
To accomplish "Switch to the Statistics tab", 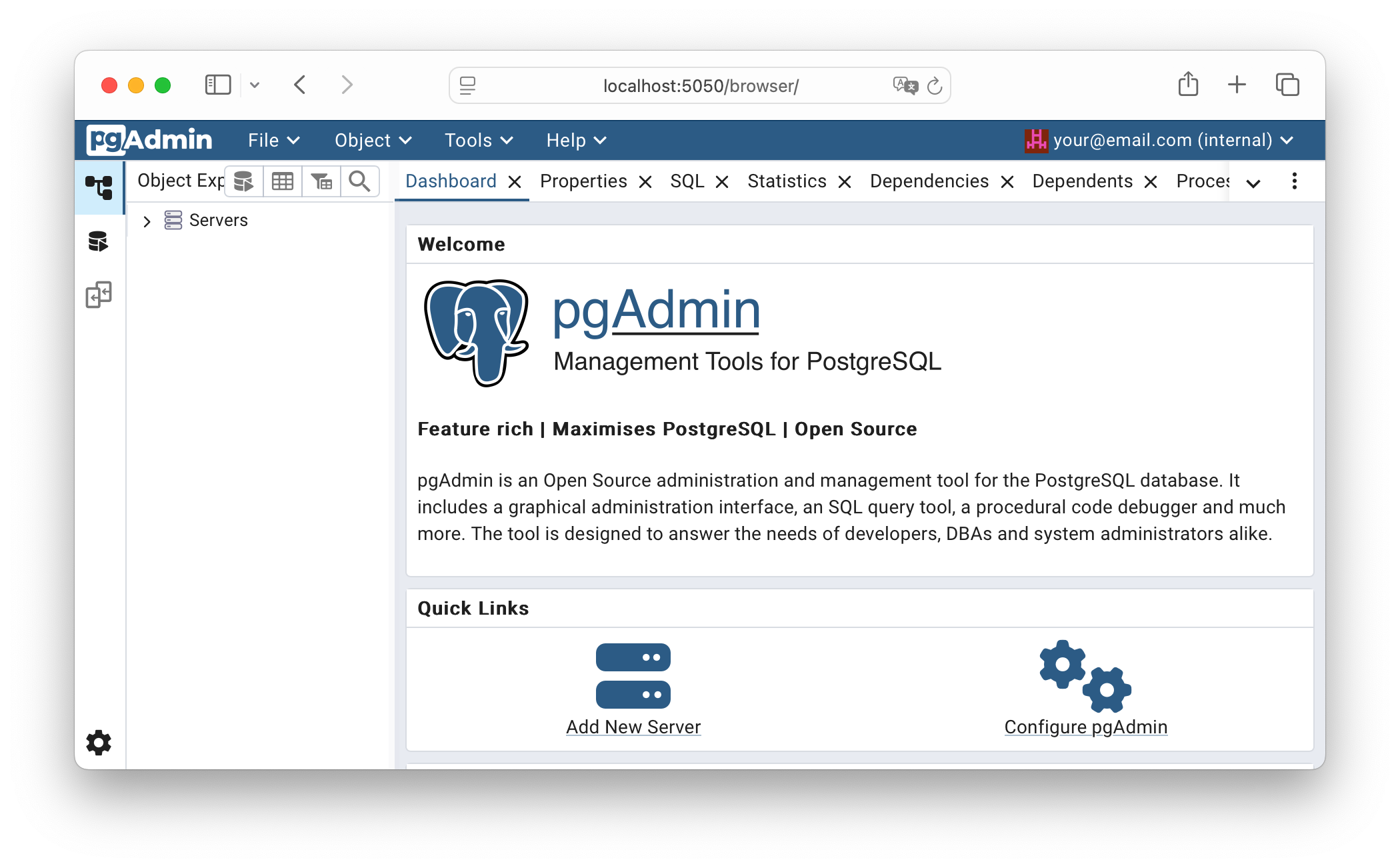I will coord(787,181).
